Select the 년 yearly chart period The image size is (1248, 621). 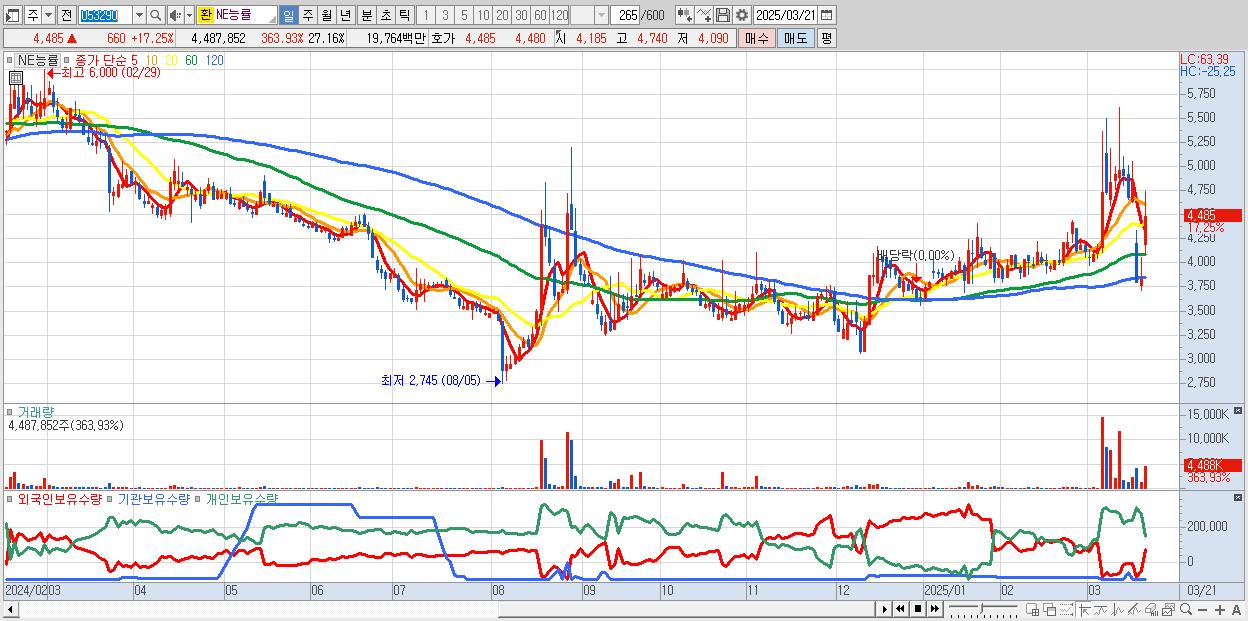click(x=345, y=15)
